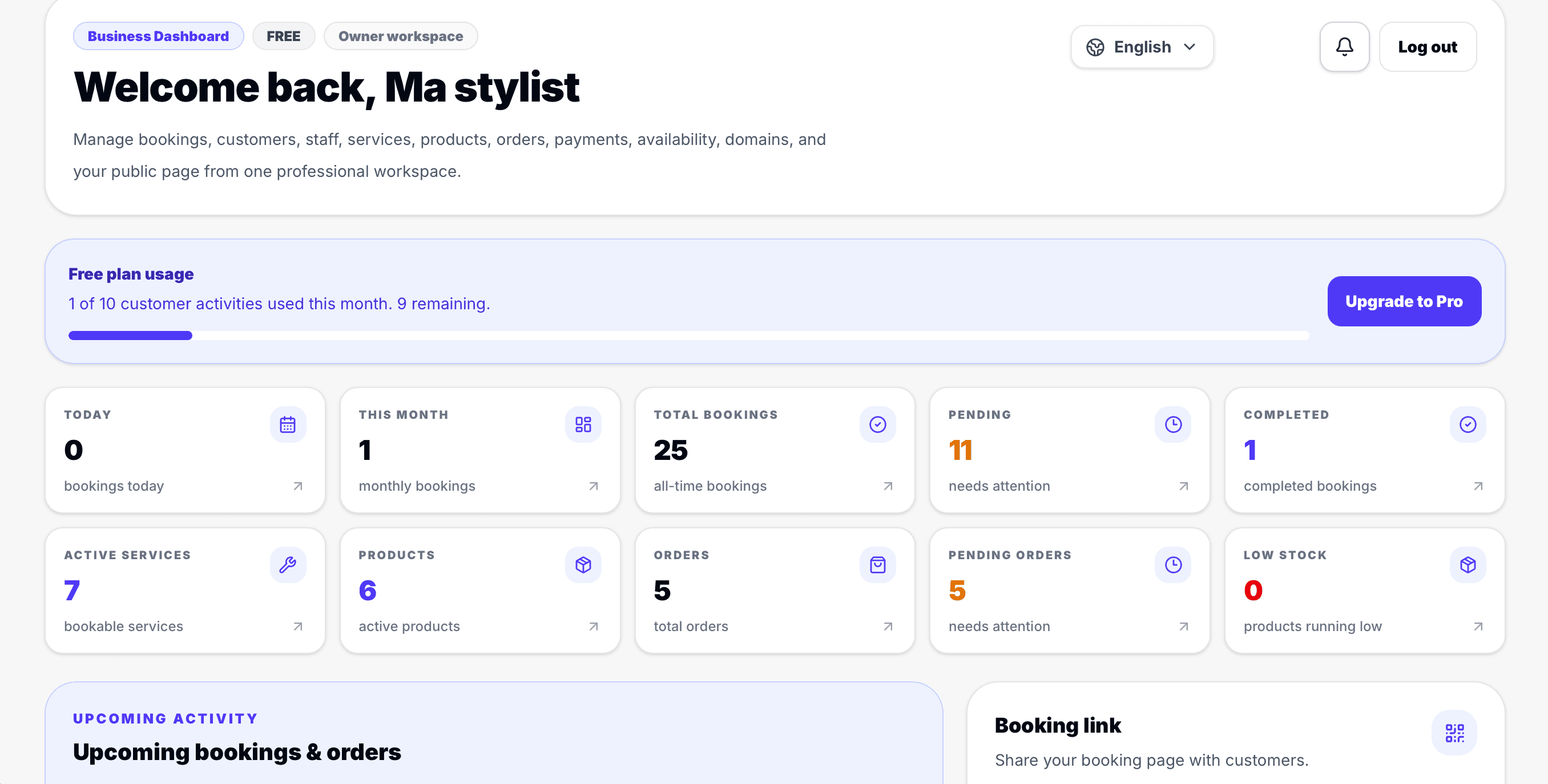
Task: Click the clock icon in the Pending card
Action: point(1173,425)
